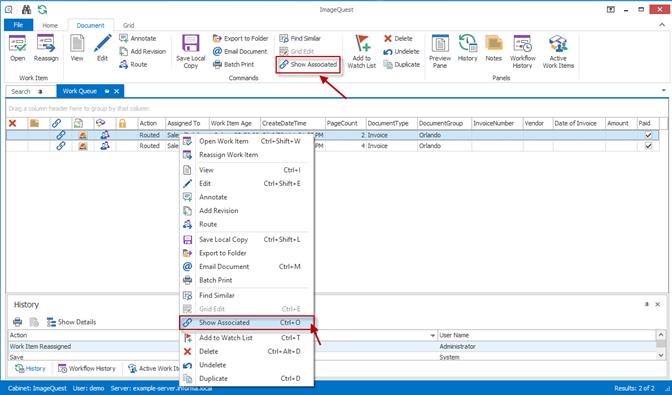
Task: Switch to the History bottom tab
Action: (x=30, y=368)
